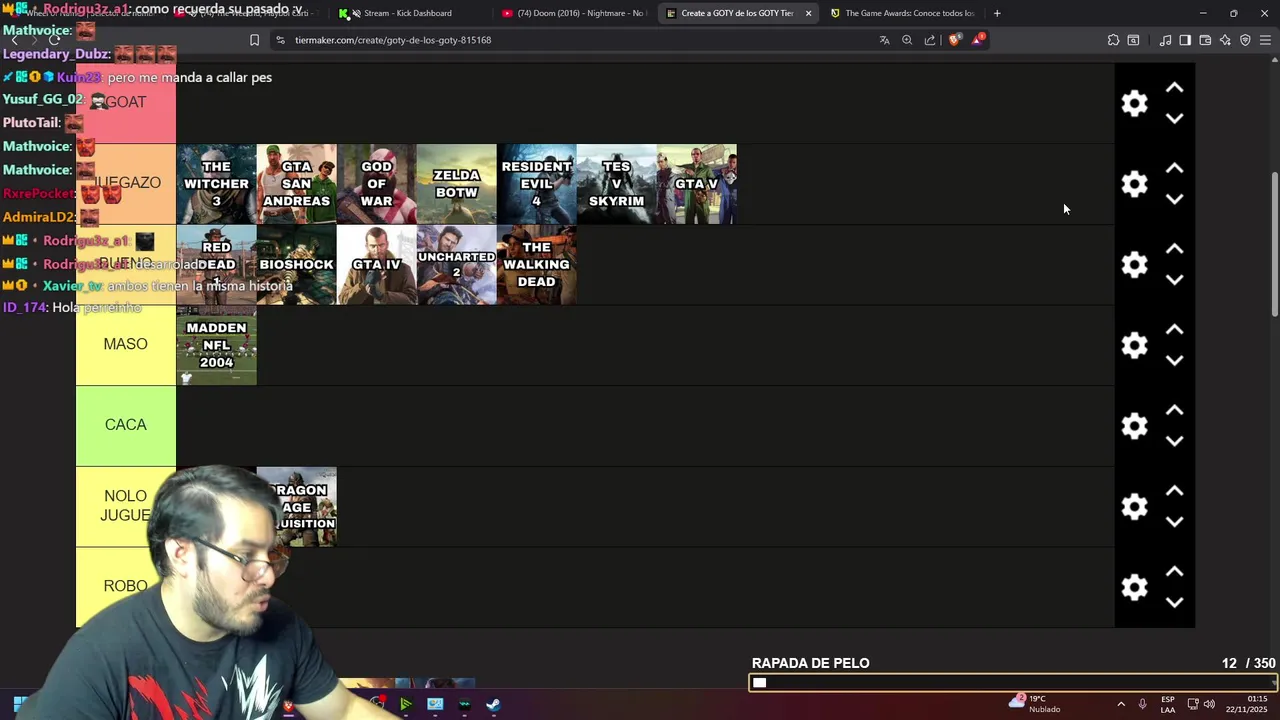
Task: Select God of War thumbnail
Action: point(376,184)
